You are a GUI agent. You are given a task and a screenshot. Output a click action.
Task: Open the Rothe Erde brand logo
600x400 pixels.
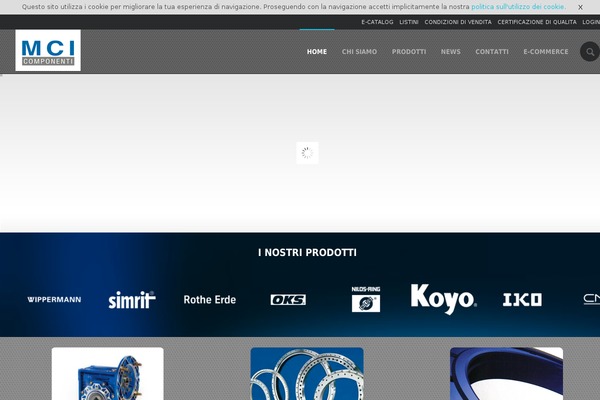point(210,299)
